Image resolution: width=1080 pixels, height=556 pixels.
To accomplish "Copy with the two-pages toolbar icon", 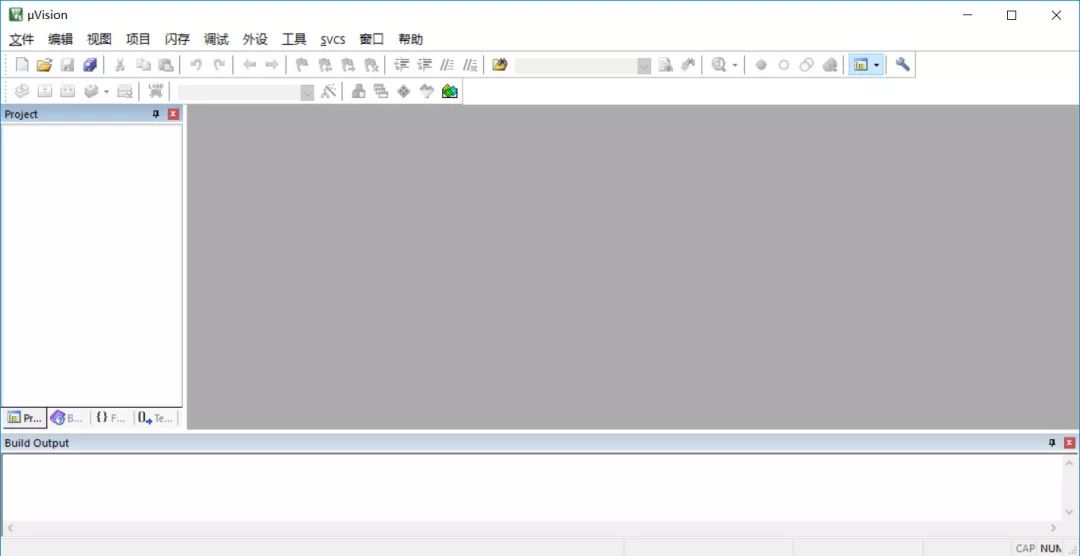I will pyautogui.click(x=143, y=65).
